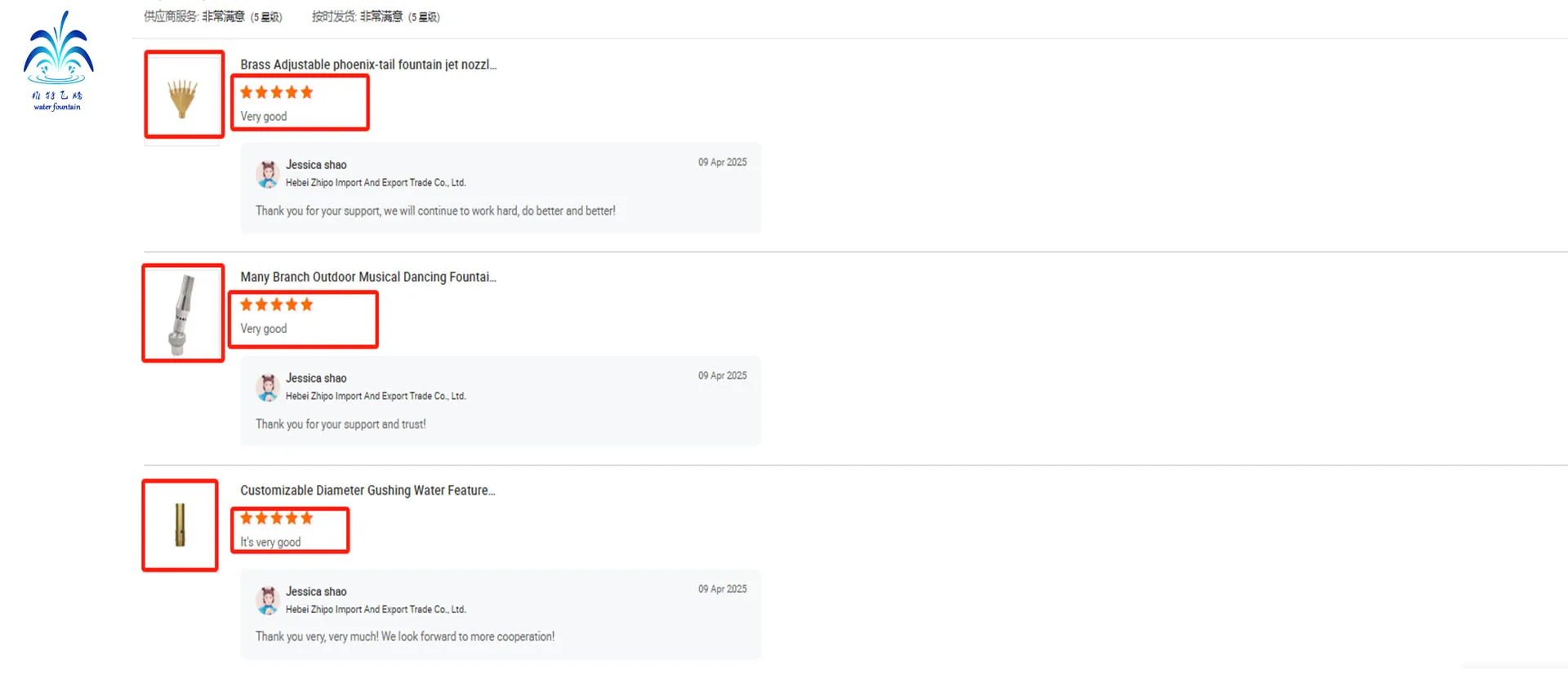Open the silver dancing fountain nozzle thumbnail

pos(182,314)
